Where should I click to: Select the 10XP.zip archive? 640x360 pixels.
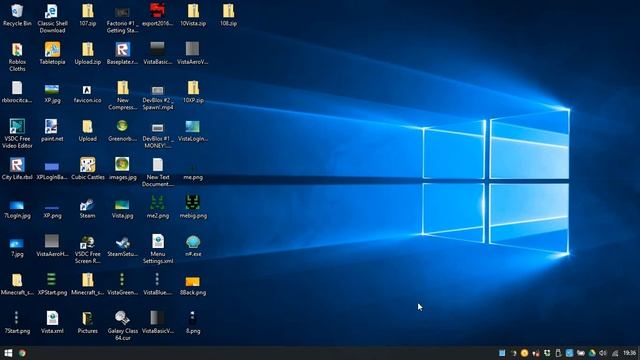tap(193, 92)
